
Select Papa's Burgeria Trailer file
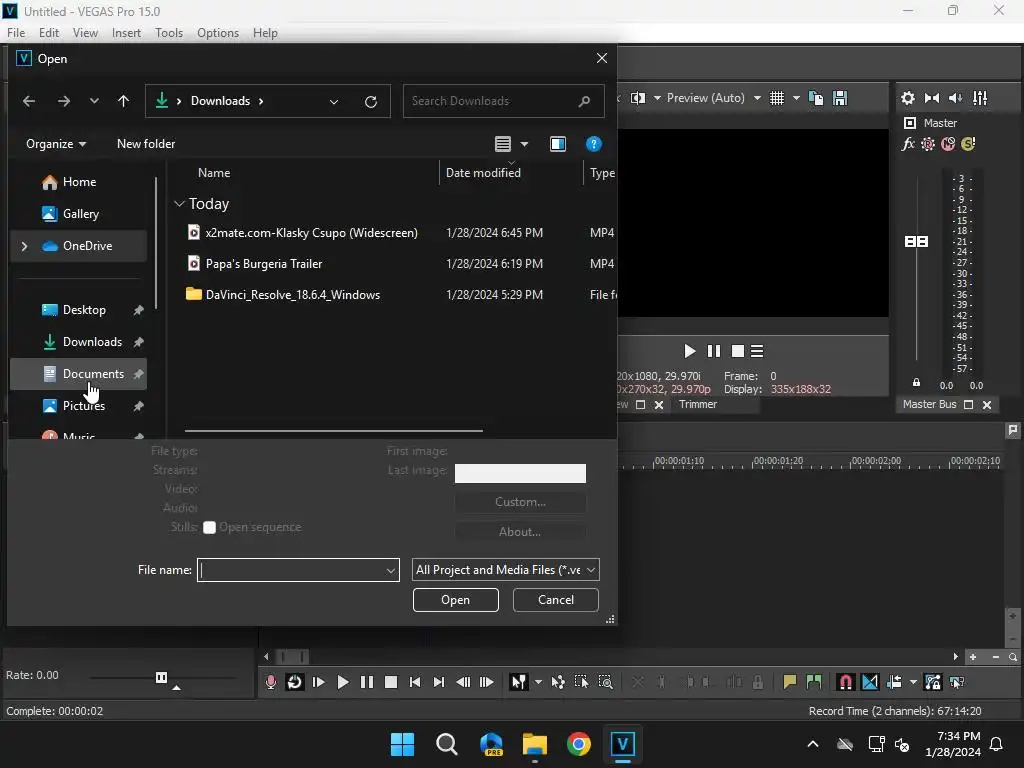(x=264, y=264)
